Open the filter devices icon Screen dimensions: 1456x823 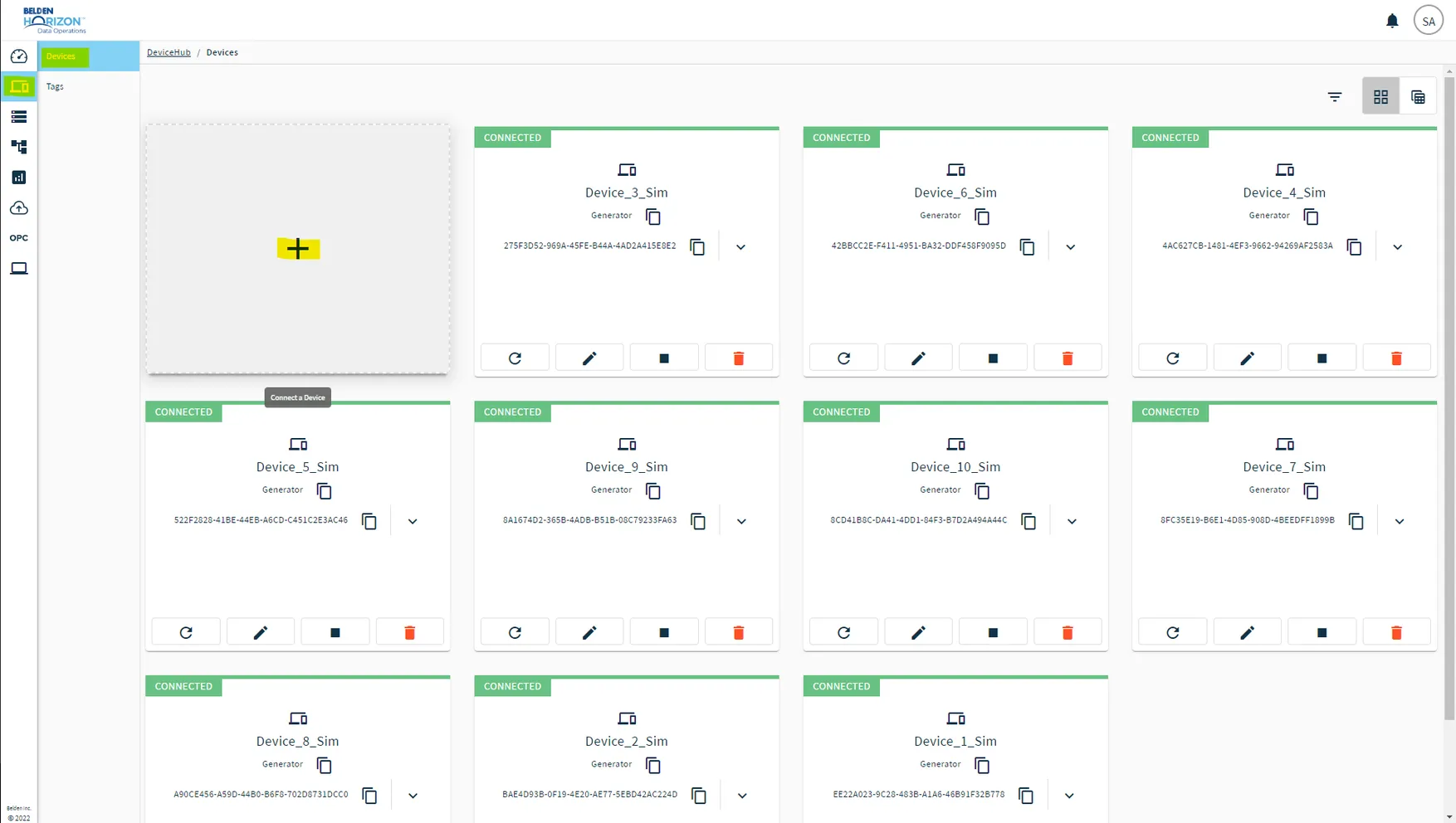1335,97
